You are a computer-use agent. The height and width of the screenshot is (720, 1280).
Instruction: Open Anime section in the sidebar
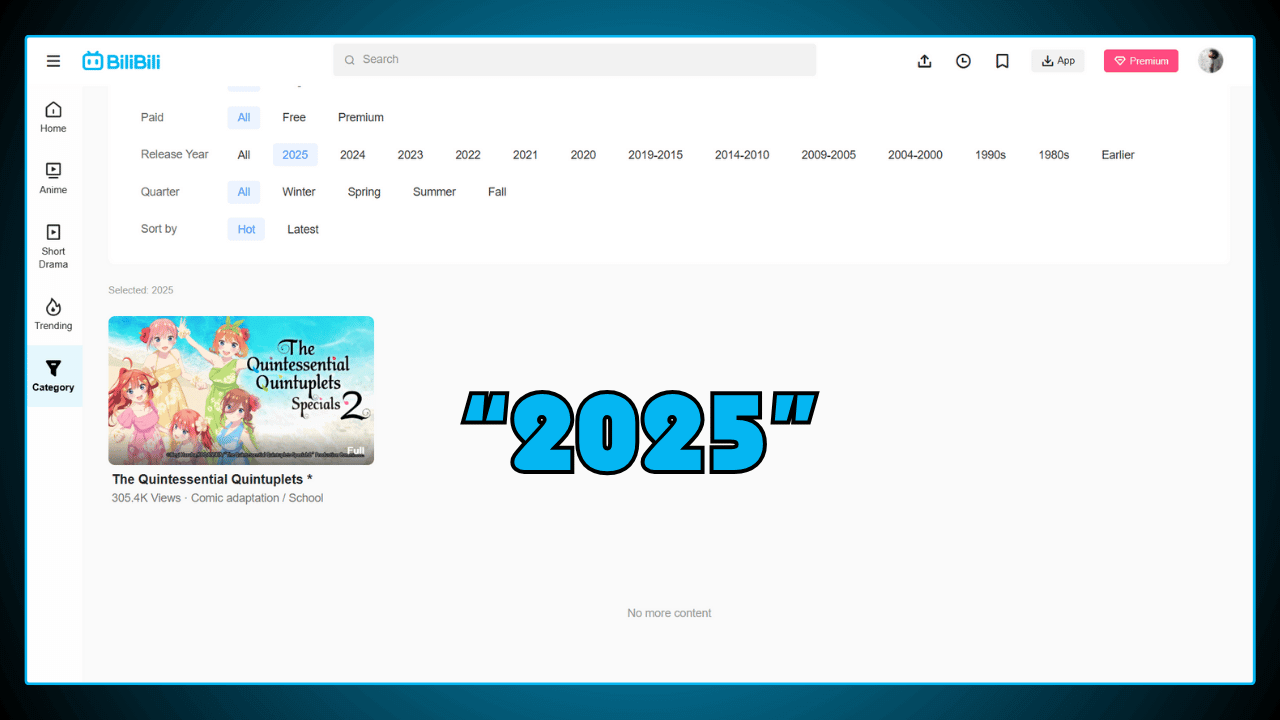(x=53, y=178)
